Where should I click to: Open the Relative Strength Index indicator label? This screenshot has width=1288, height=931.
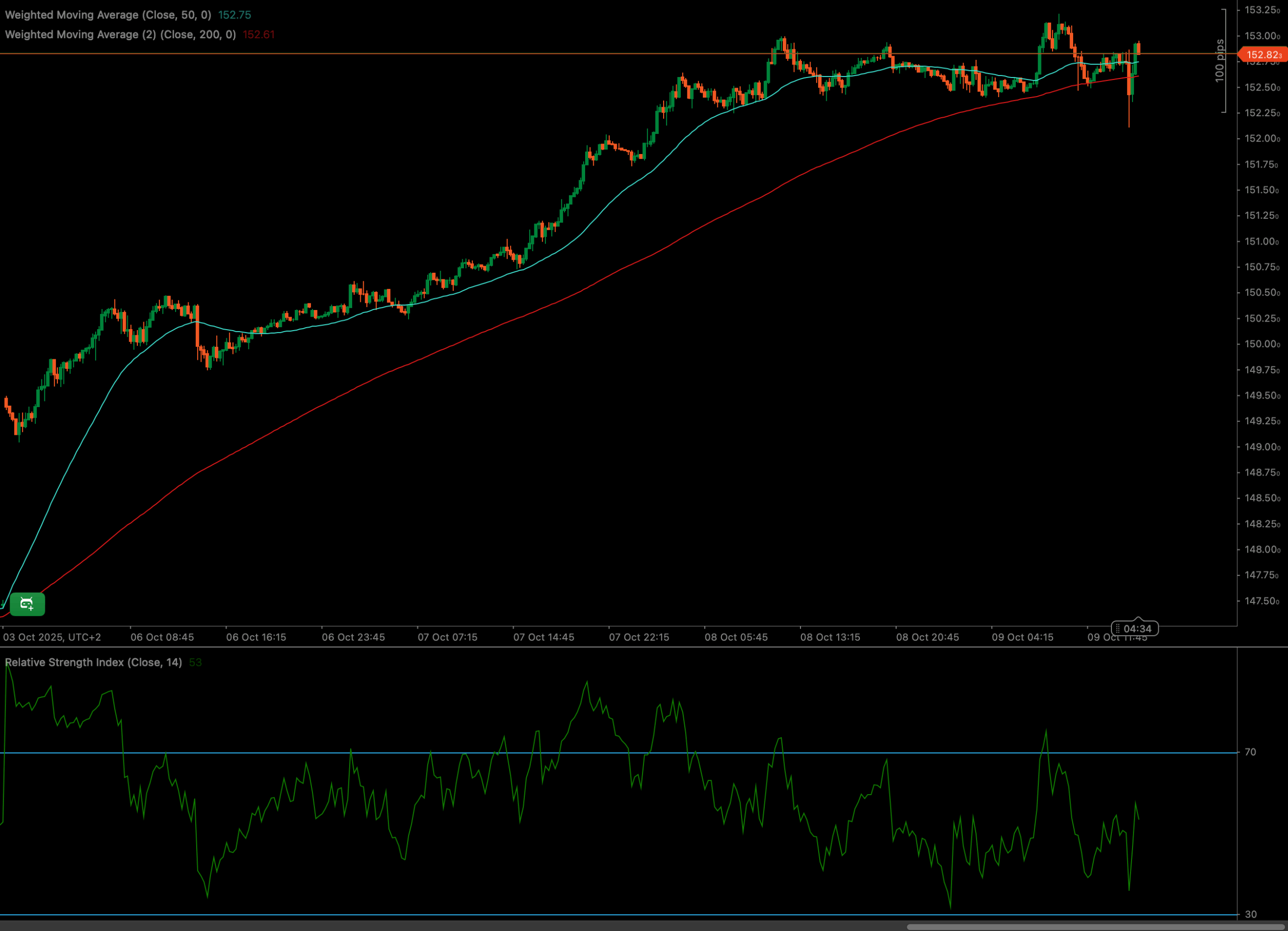pos(93,662)
